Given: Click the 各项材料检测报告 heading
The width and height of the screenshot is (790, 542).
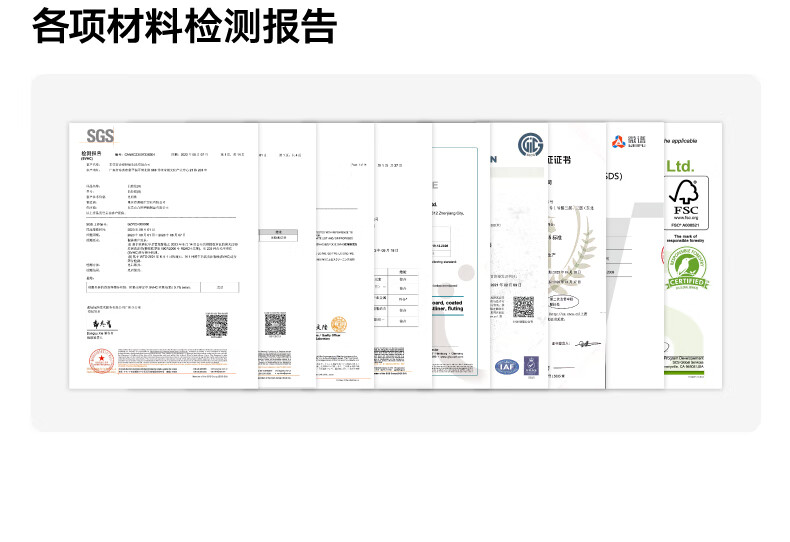Looking at the screenshot, I should 184,26.
